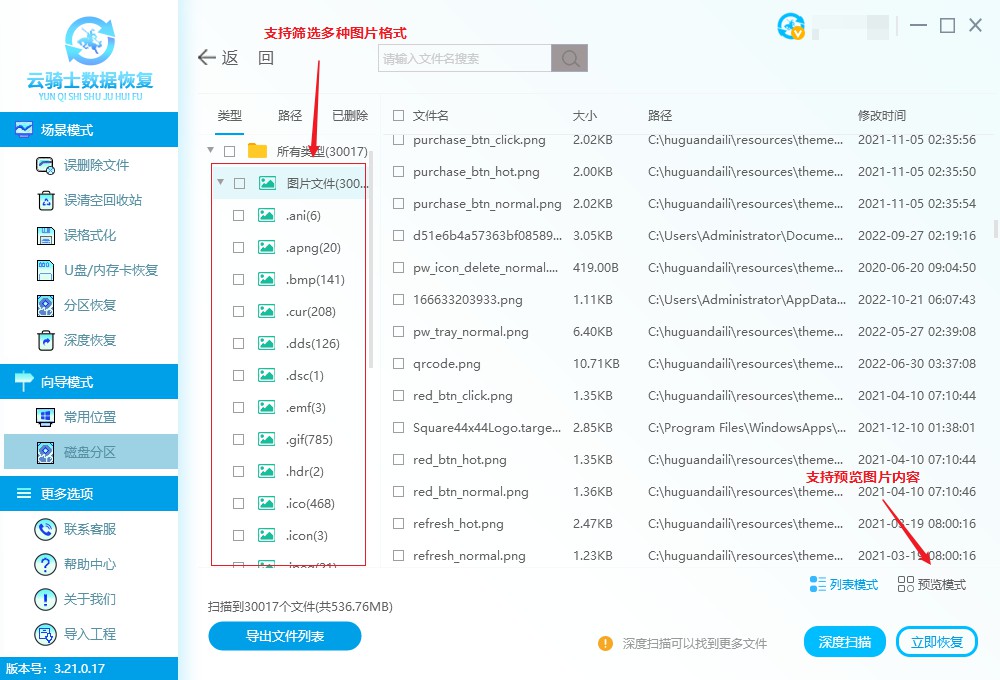Check the .bmp(141) file type checkbox
Viewport: 1000px width, 680px height.
pyautogui.click(x=238, y=279)
